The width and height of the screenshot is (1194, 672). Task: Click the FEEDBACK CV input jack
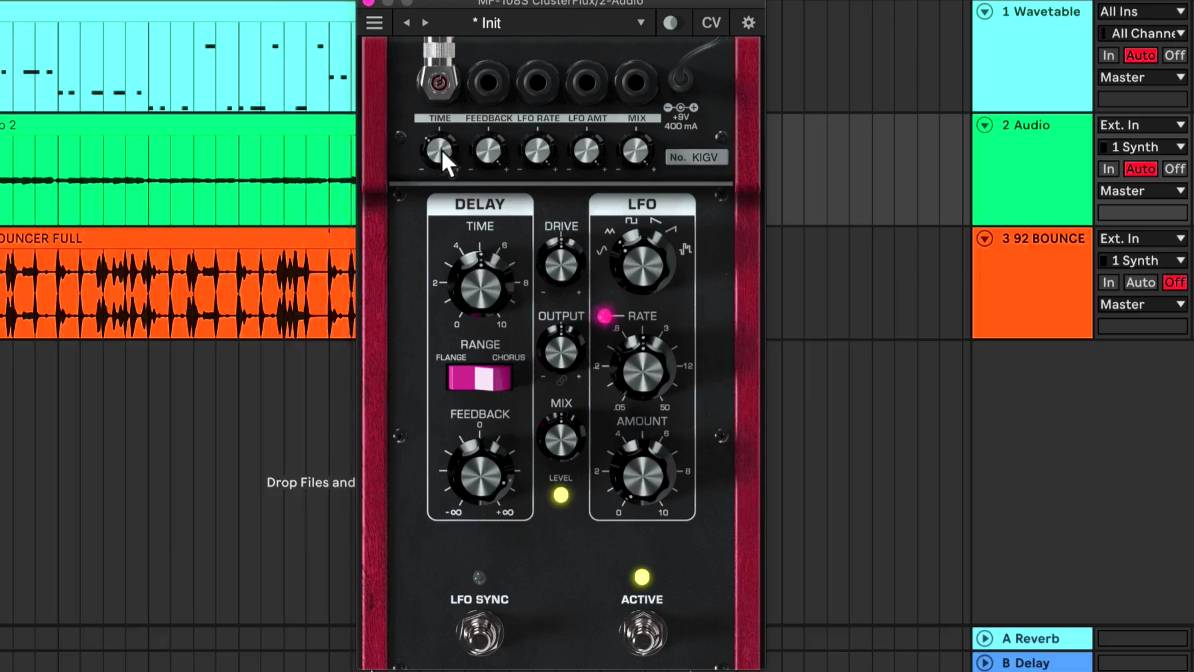[488, 82]
